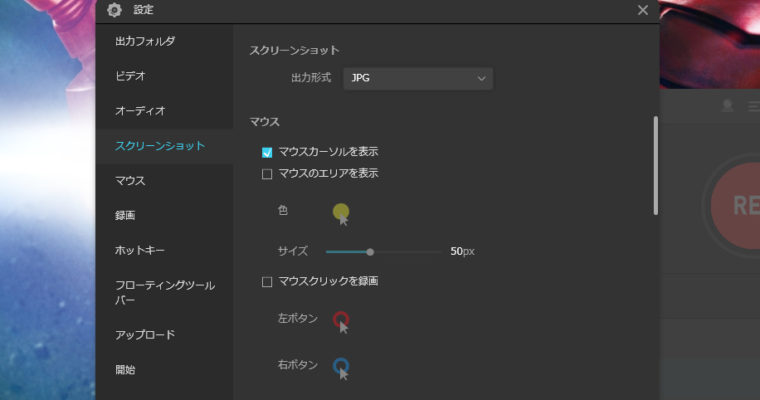
Task: Select the スクリーンショット sidebar item
Action: pos(165,146)
